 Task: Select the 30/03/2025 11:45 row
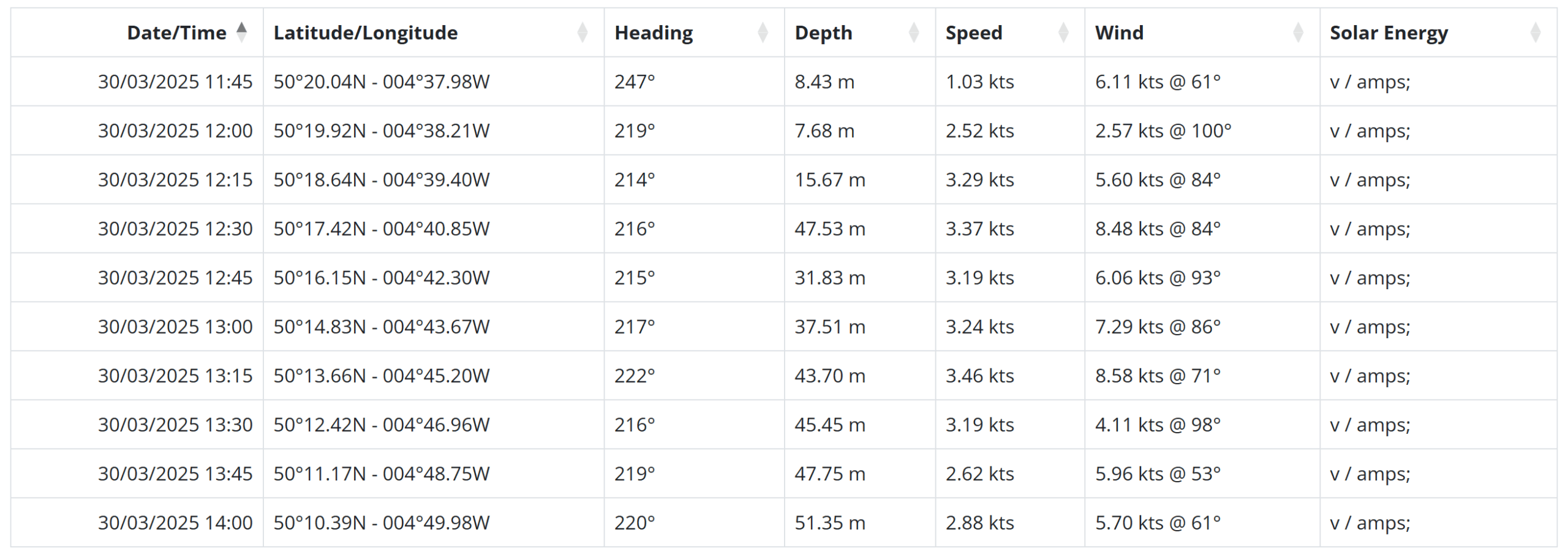point(783,82)
